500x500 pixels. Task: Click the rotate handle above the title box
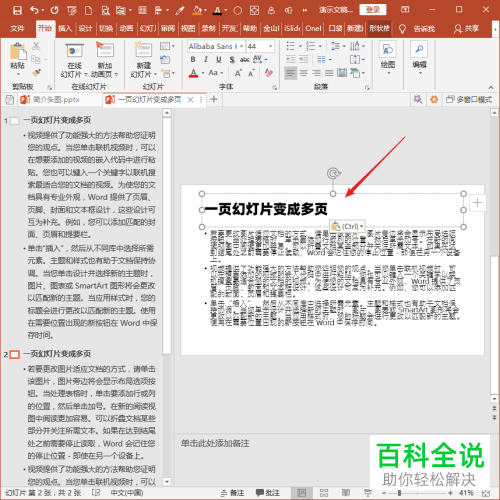(333, 173)
